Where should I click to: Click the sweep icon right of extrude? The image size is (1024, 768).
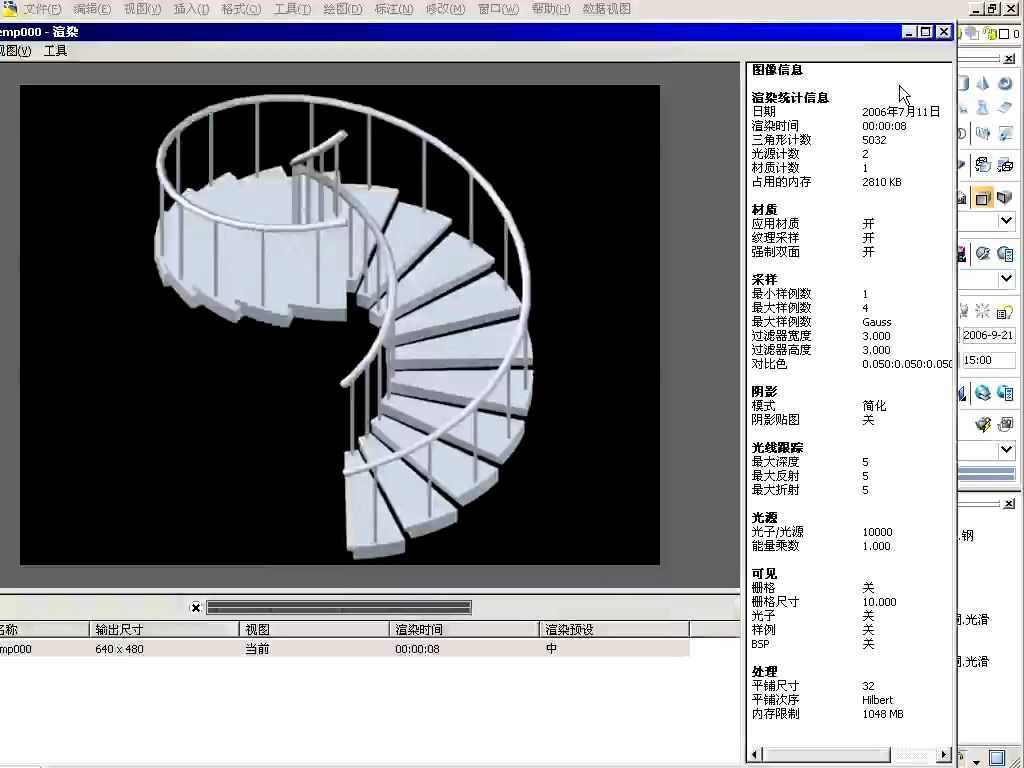1005,134
